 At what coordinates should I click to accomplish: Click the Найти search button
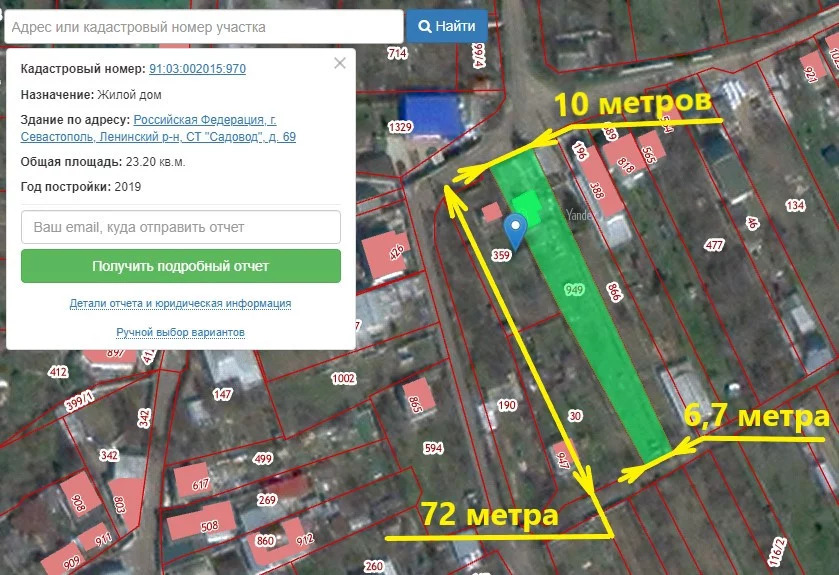(x=447, y=26)
